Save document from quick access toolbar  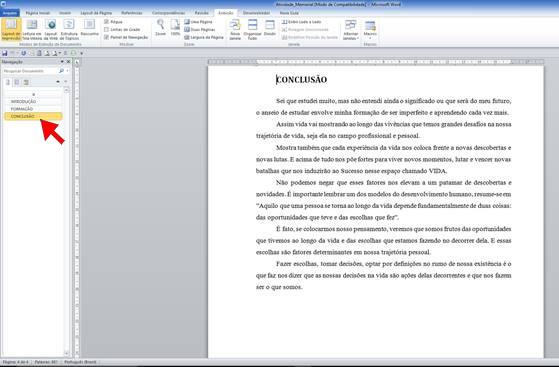coord(5,53)
